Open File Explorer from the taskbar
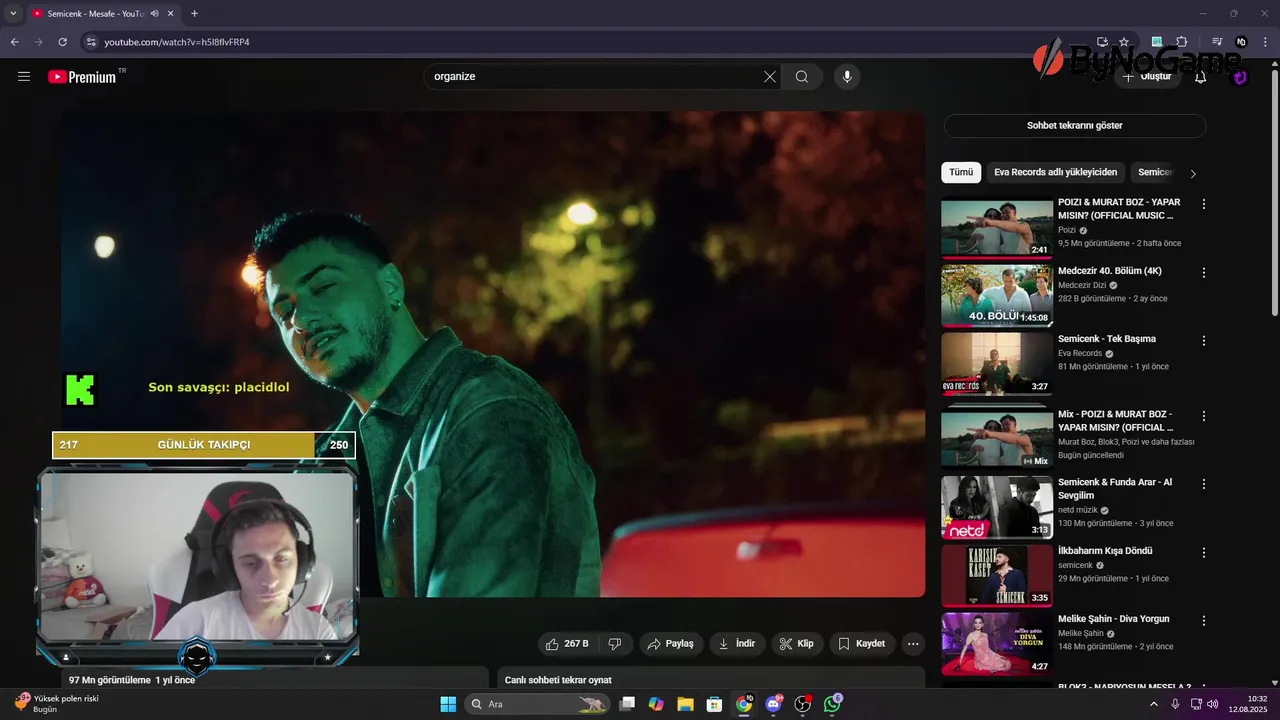 click(685, 704)
